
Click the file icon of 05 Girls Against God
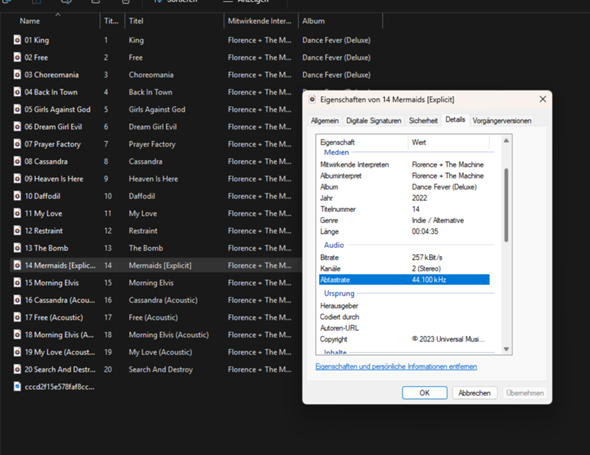point(17,109)
